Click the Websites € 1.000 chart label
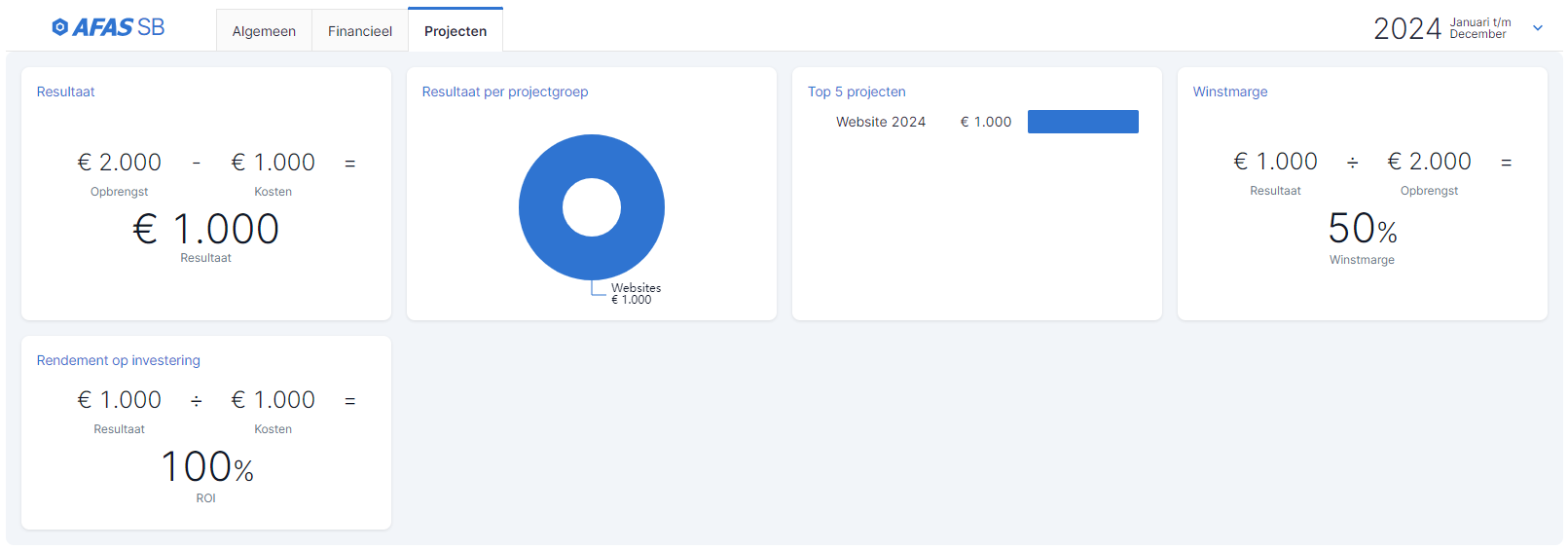 [x=636, y=294]
